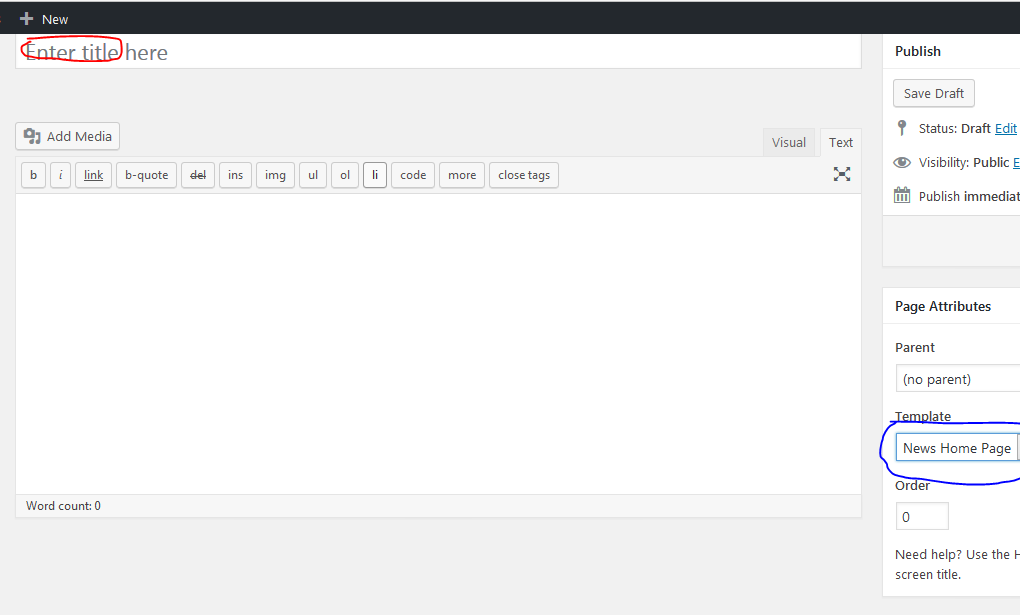Click the Add Media button
The width and height of the screenshot is (1020, 615).
(68, 136)
